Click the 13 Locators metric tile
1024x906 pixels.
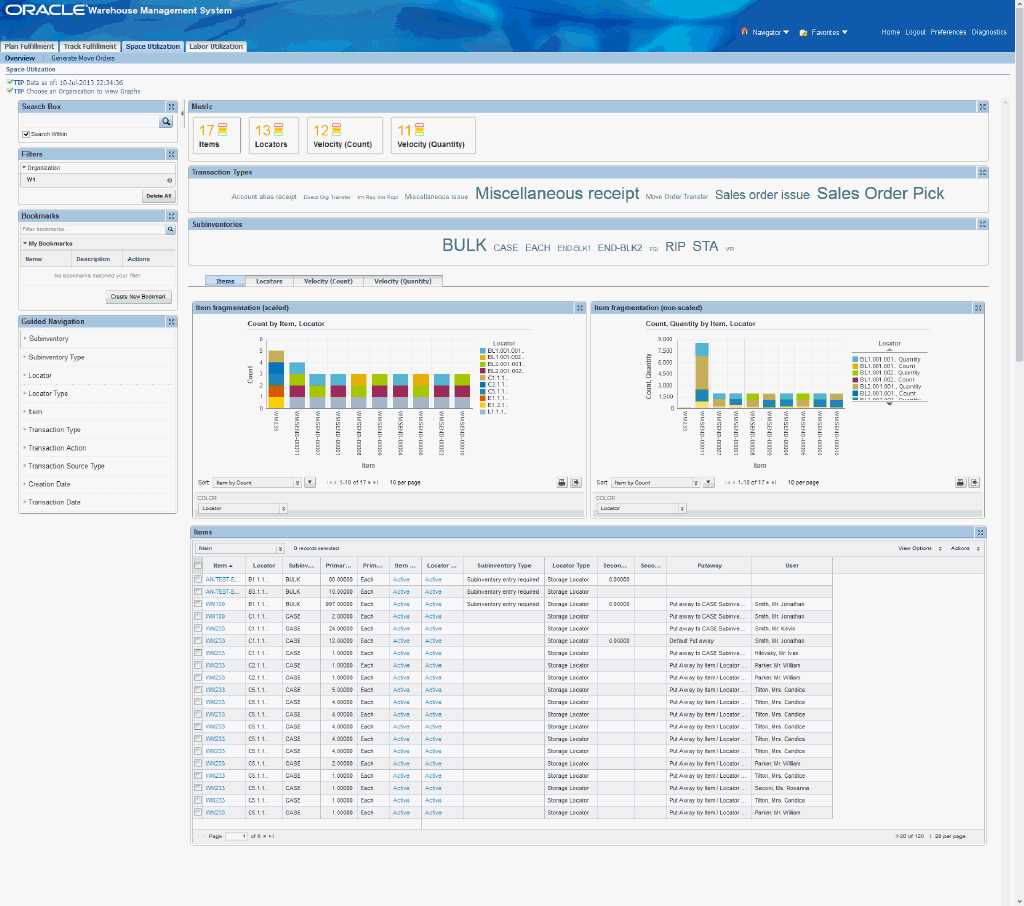[274, 135]
